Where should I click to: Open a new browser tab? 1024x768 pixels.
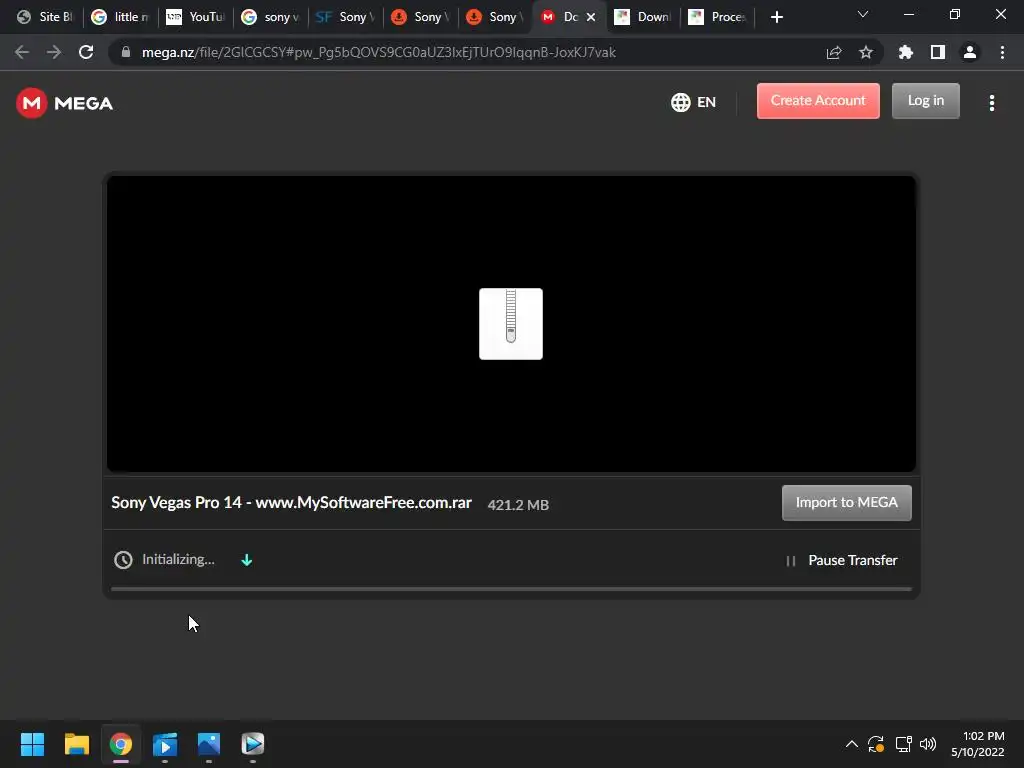click(x=776, y=17)
